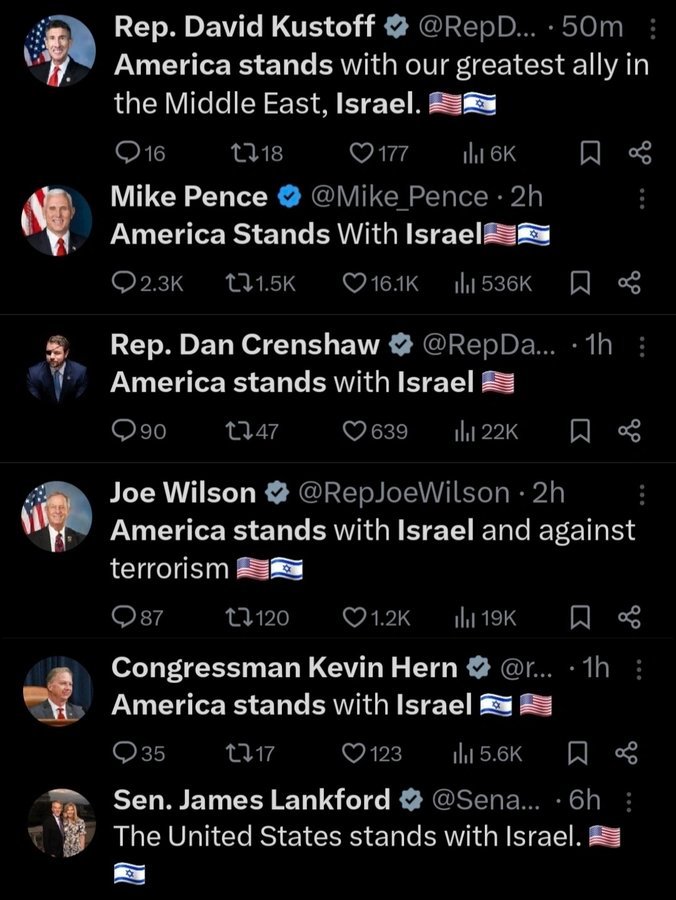Bookmark Dan Crenshaw's tweet
This screenshot has width=676, height=900.
[x=580, y=431]
